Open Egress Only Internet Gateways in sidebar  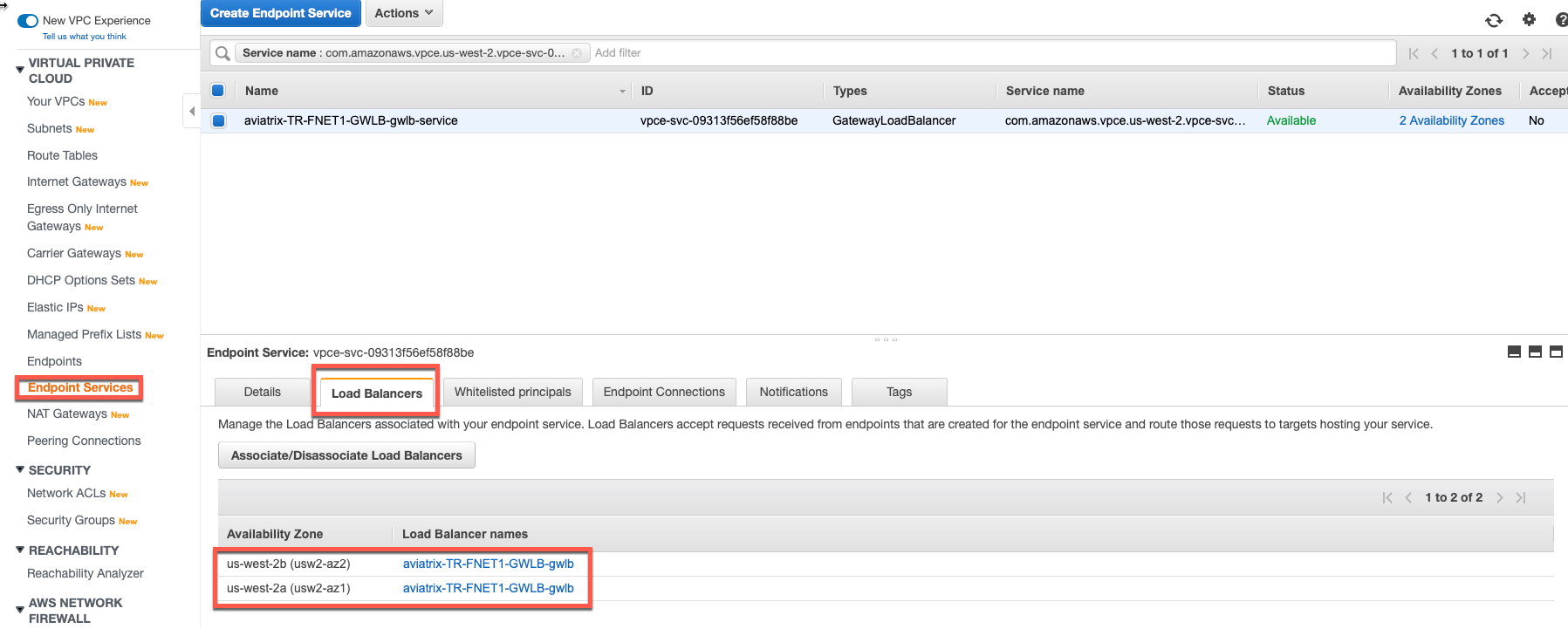[x=82, y=217]
